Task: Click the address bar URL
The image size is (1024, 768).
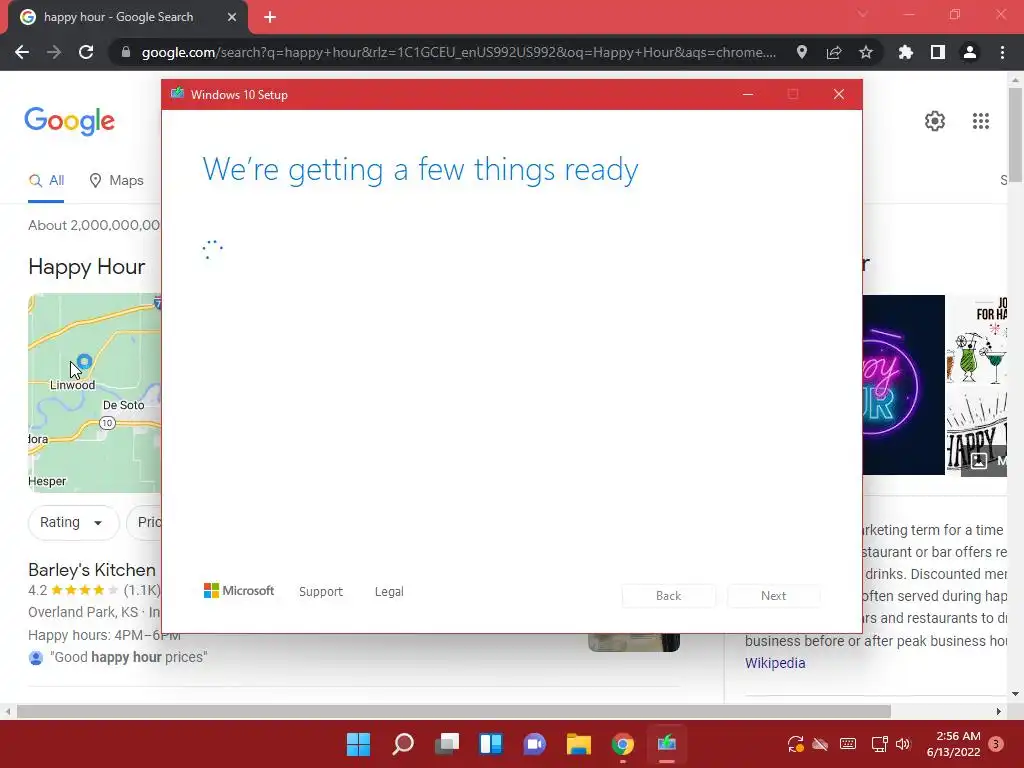Action: pyautogui.click(x=458, y=52)
